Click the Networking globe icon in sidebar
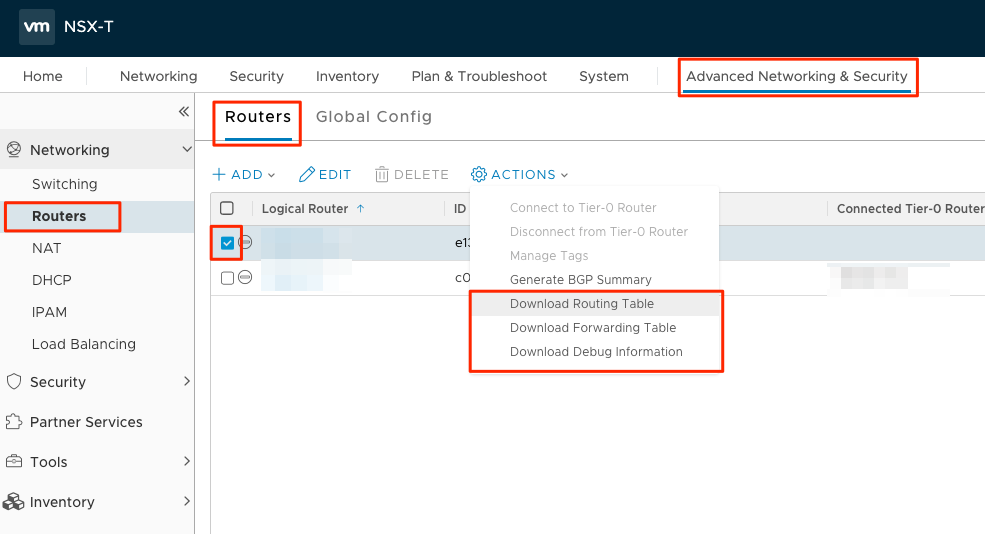 pos(13,150)
